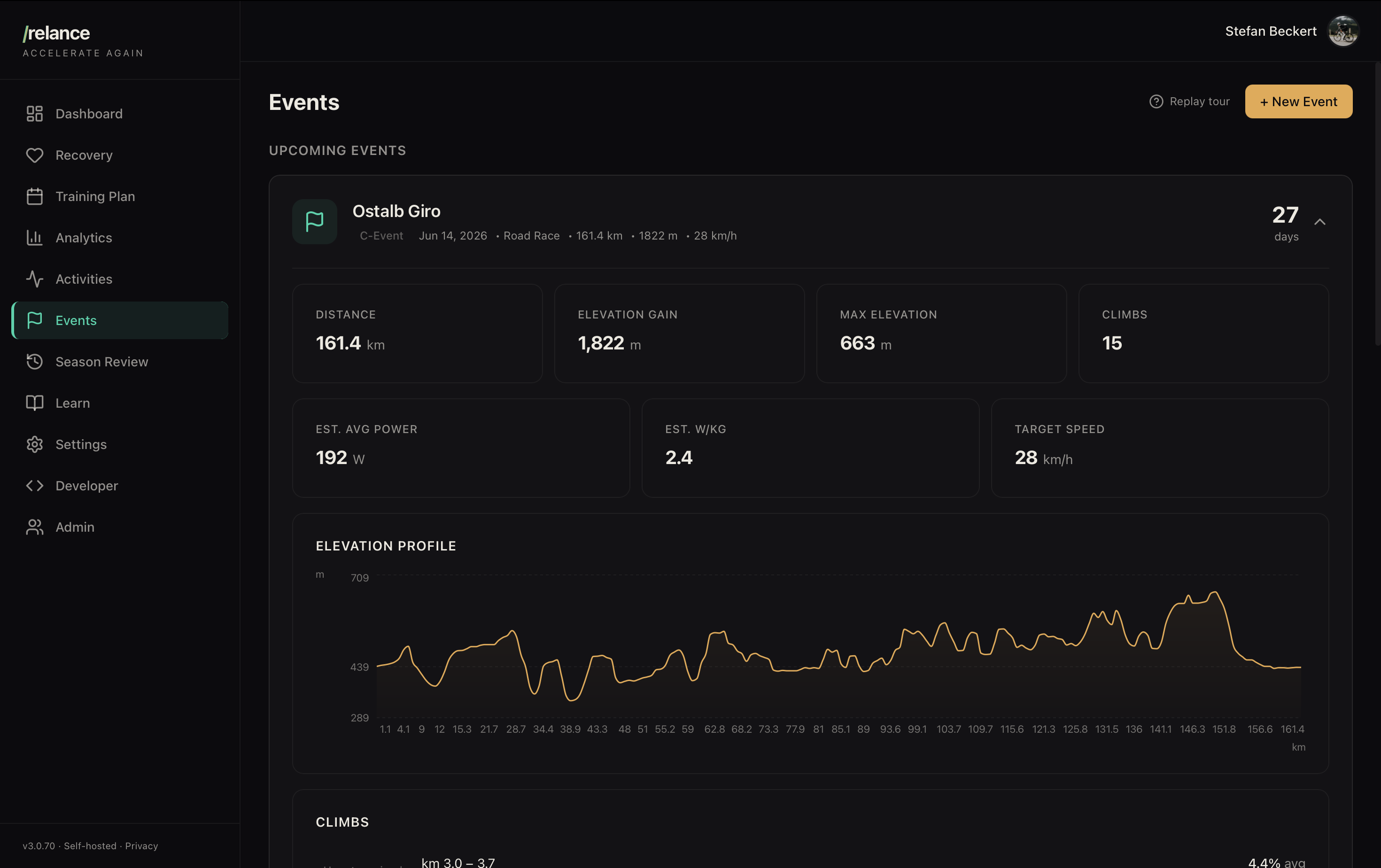Click the Events flag icon in sidebar

(x=34, y=320)
